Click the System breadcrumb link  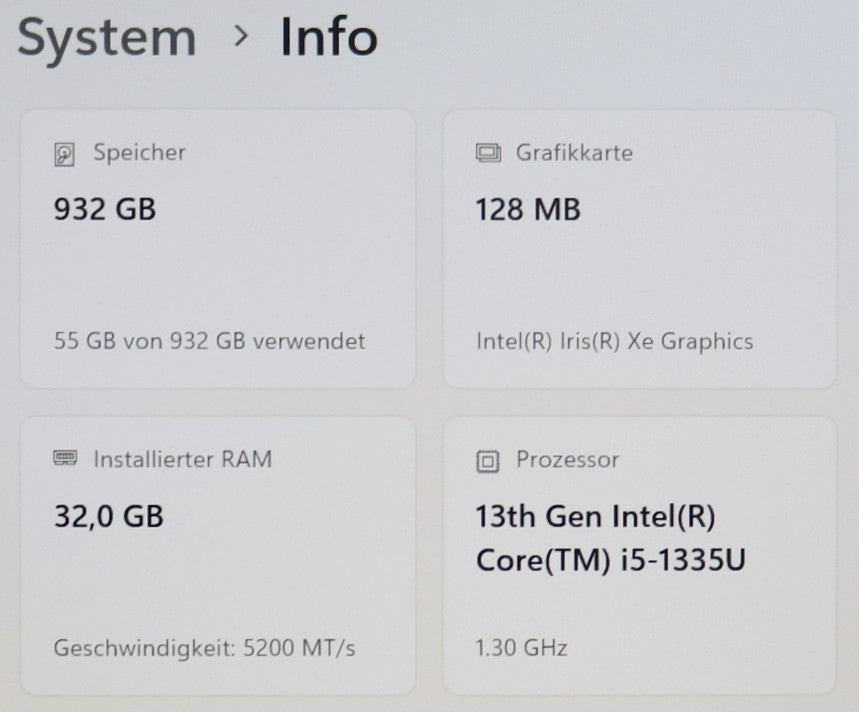tap(106, 37)
